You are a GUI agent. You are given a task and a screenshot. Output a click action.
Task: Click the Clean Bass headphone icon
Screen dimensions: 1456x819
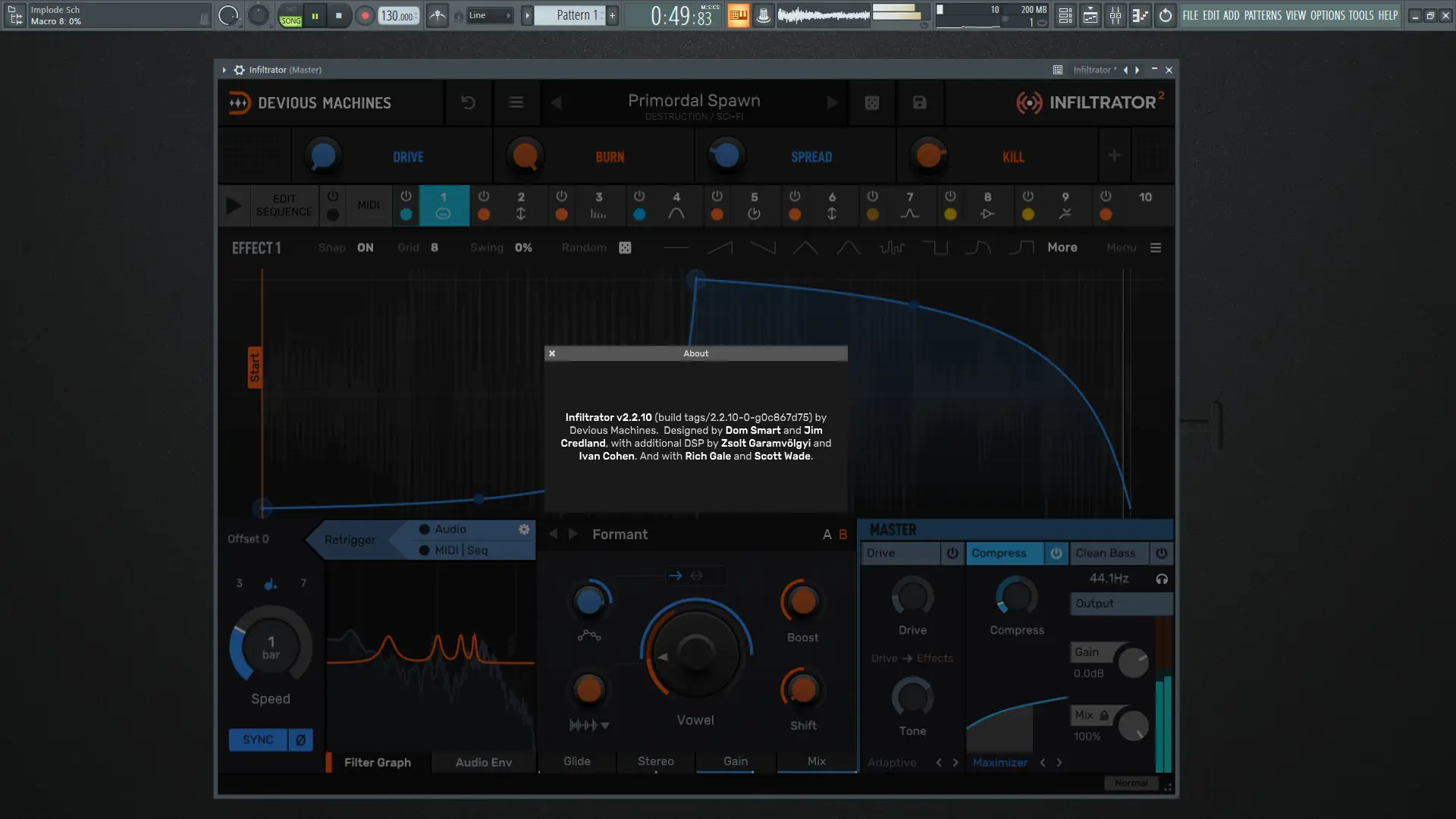[x=1162, y=579]
